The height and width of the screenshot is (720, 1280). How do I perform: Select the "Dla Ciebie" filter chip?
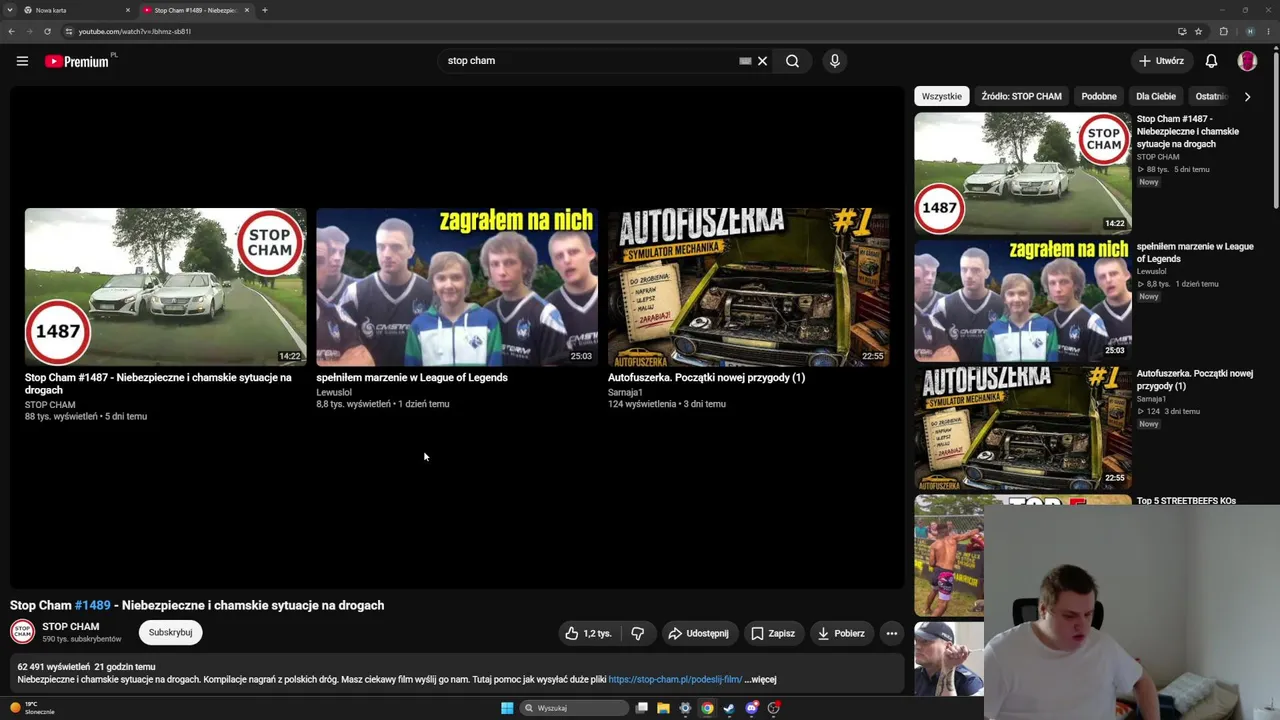click(x=1156, y=97)
